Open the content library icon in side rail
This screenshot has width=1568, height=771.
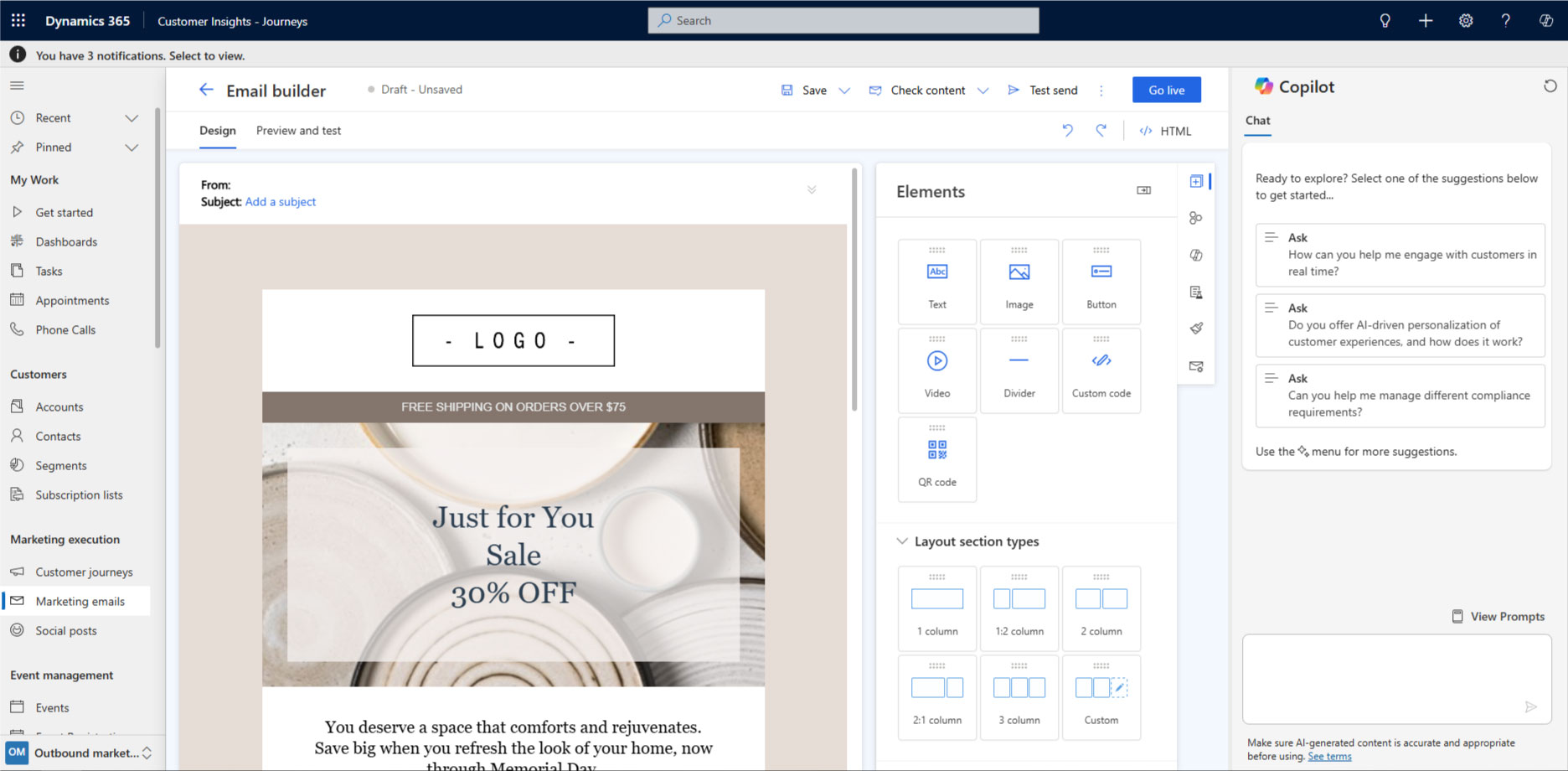(1196, 292)
